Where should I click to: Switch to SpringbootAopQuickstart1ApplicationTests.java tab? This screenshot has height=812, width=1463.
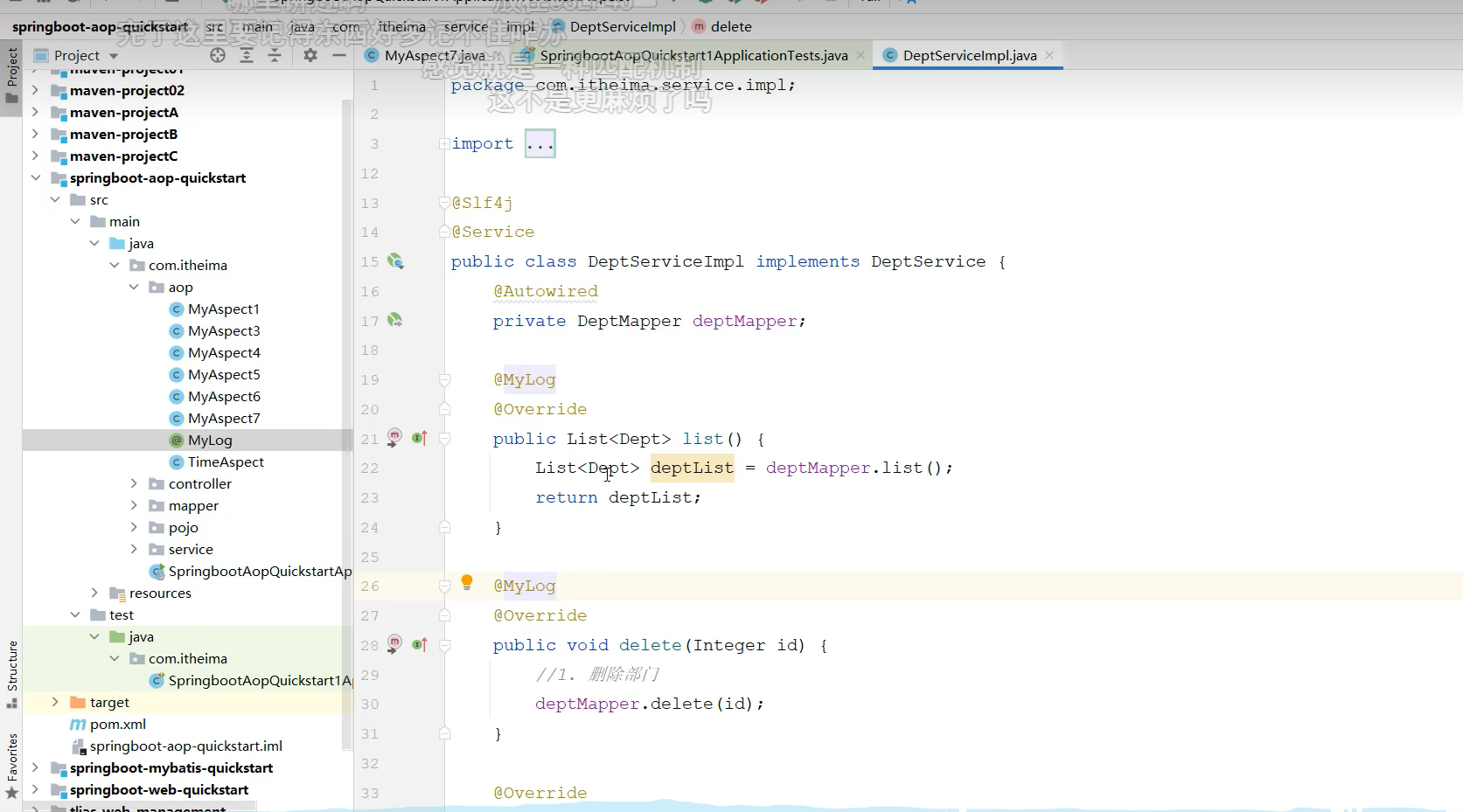coord(693,55)
